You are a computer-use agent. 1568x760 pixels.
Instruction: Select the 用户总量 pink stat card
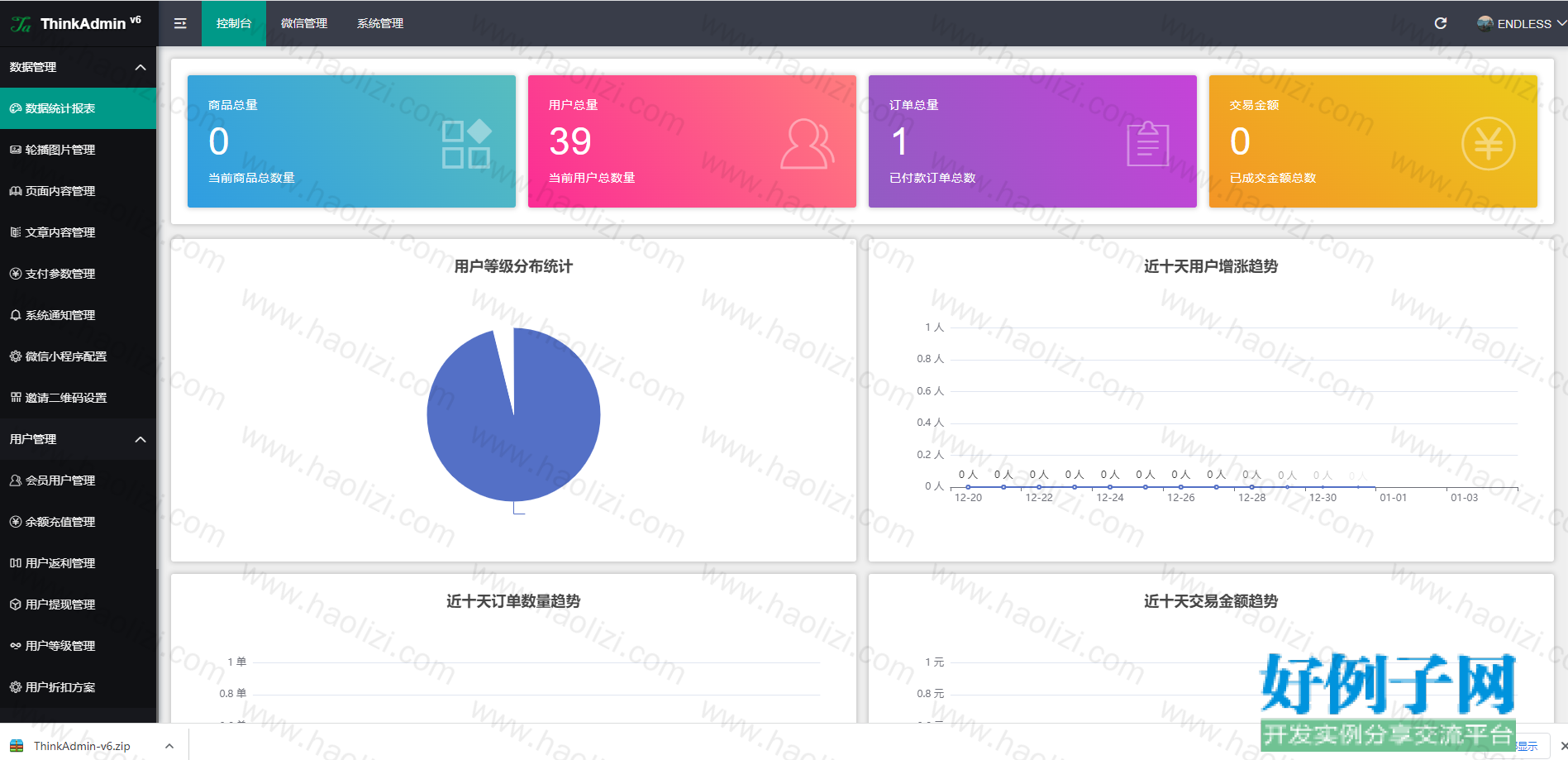[x=692, y=141]
